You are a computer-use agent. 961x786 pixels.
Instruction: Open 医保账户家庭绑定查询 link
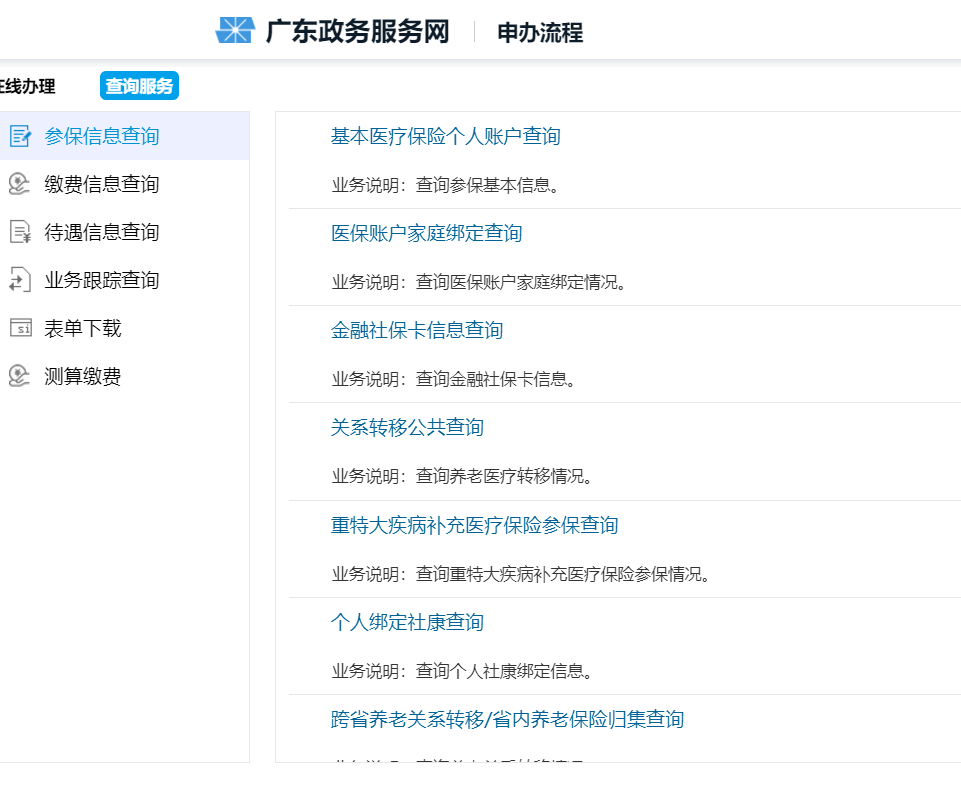click(427, 233)
